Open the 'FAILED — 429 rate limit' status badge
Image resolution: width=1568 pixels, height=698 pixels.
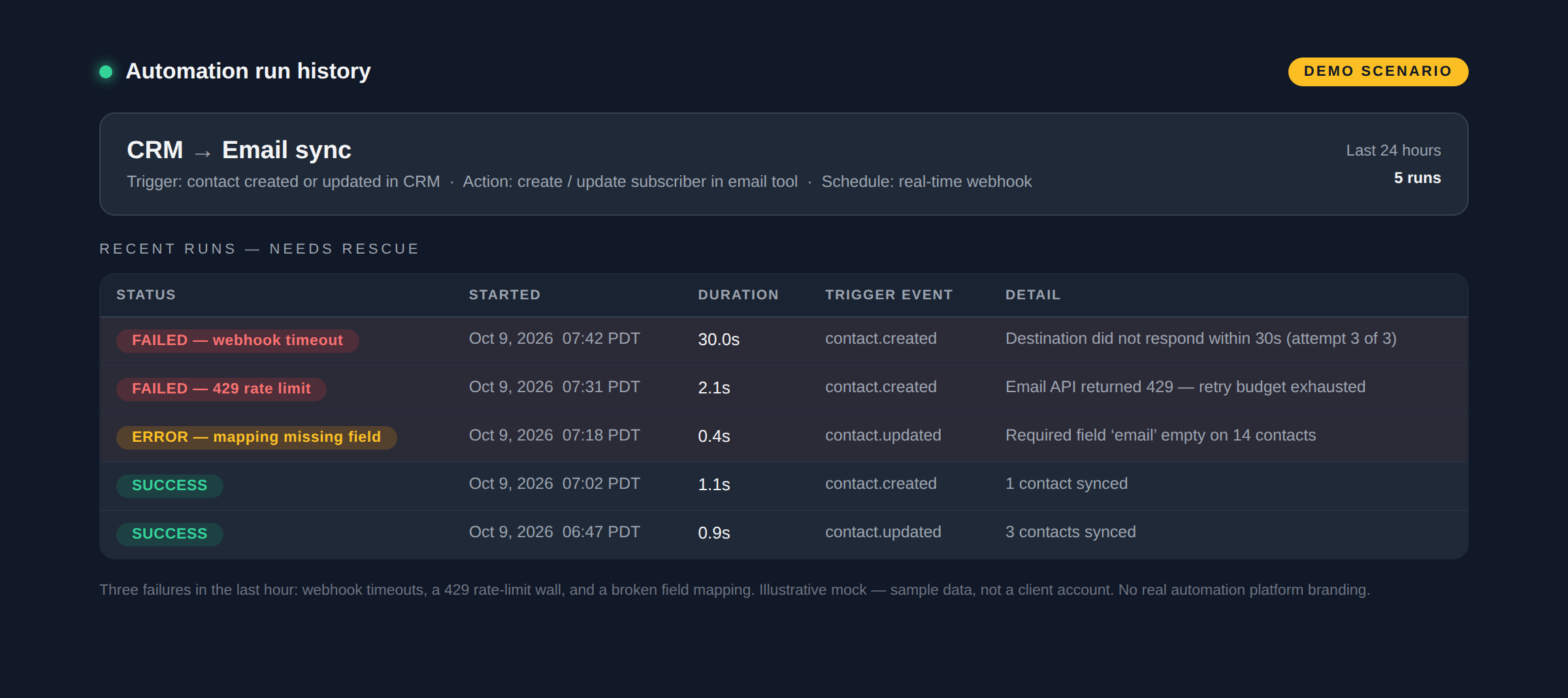(x=221, y=389)
